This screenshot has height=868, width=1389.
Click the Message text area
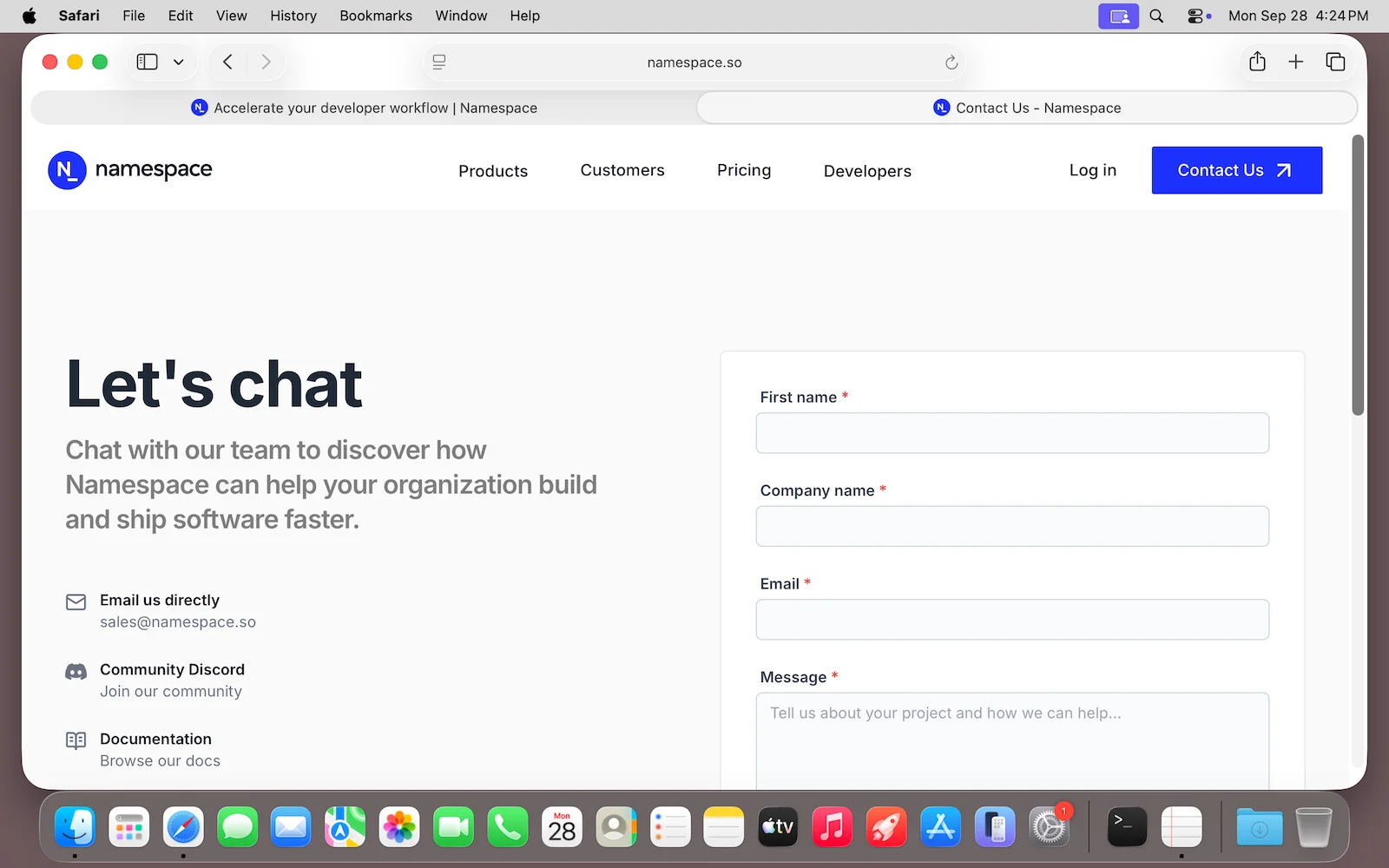pyautogui.click(x=1012, y=740)
